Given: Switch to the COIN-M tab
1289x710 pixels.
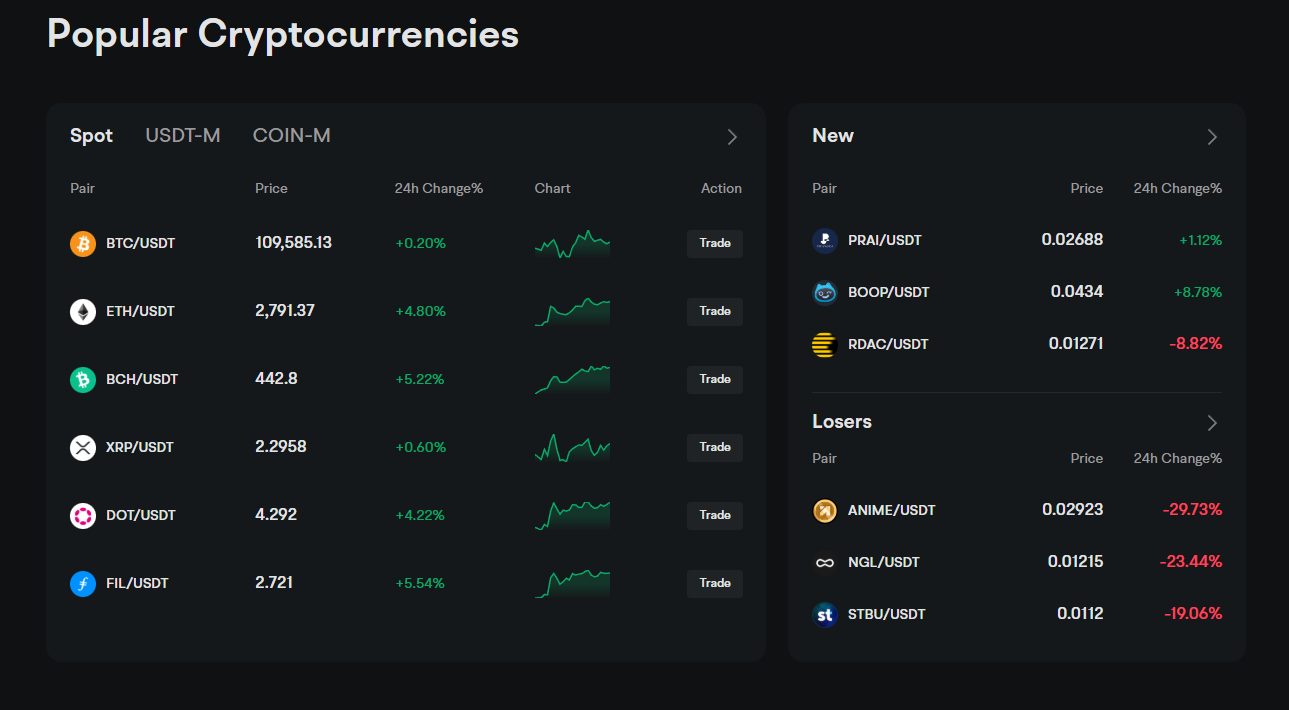Looking at the screenshot, I should tap(291, 135).
